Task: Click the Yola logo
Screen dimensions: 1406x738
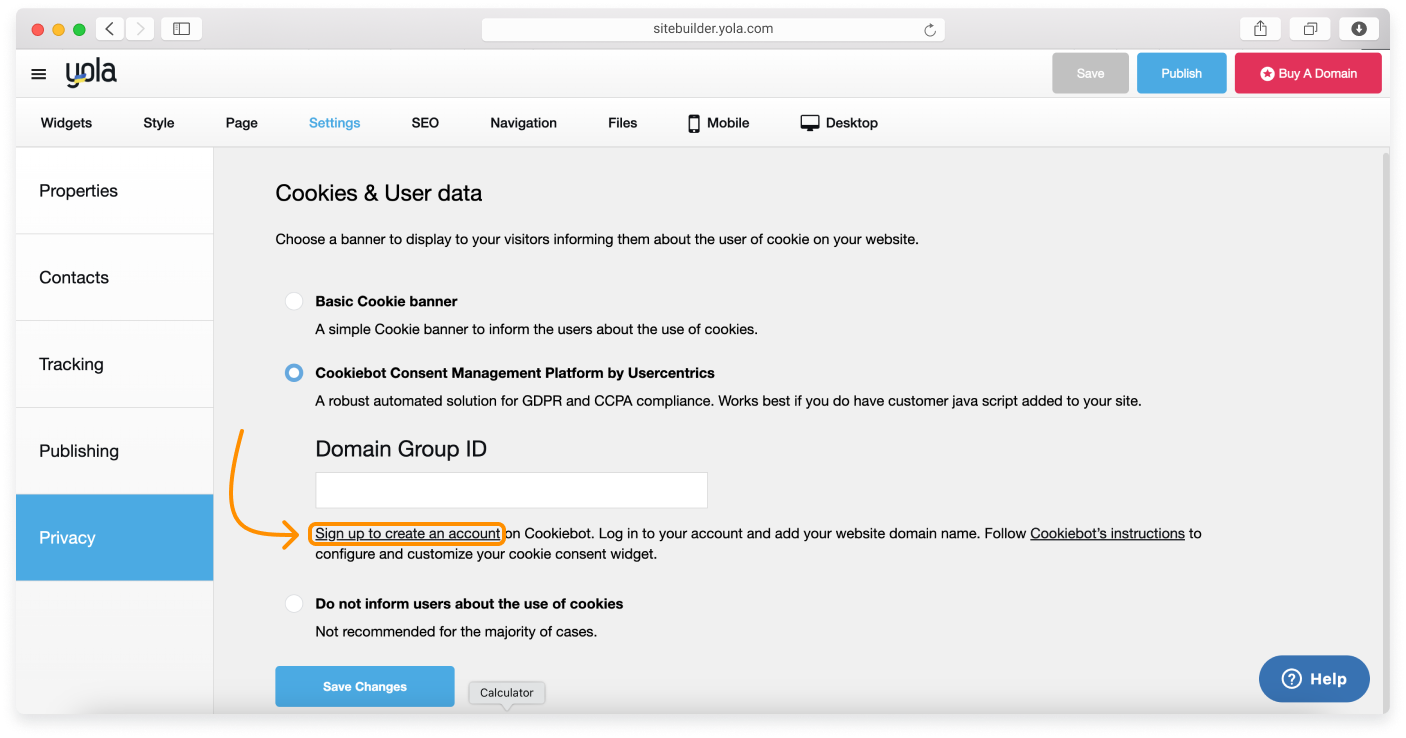Action: click(91, 73)
